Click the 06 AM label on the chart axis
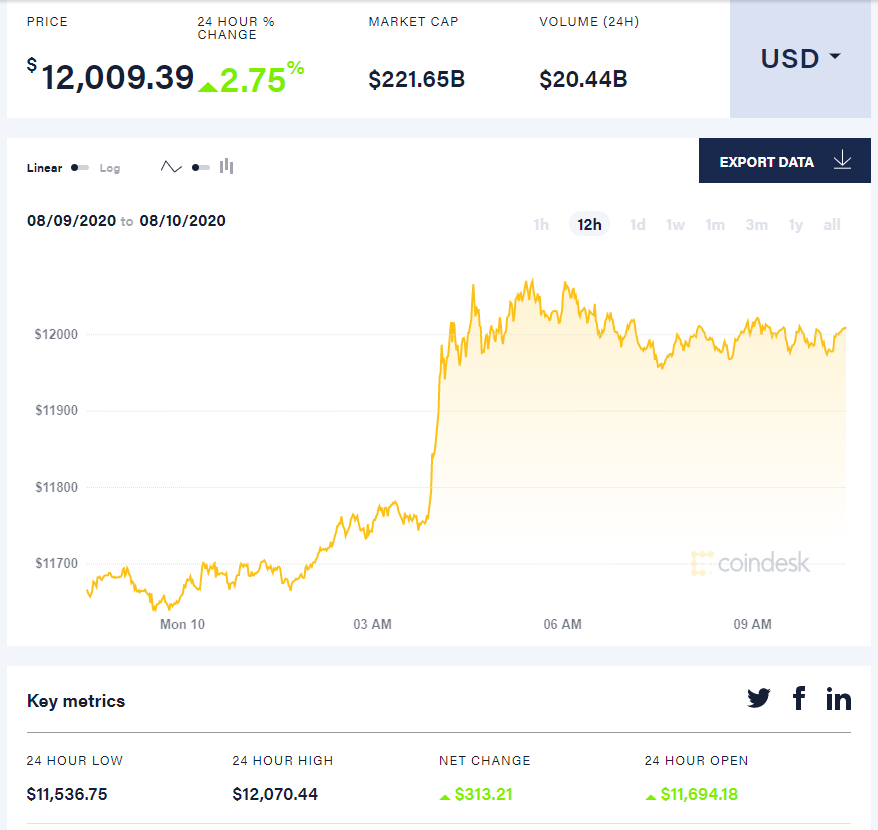This screenshot has height=830, width=878. point(562,623)
